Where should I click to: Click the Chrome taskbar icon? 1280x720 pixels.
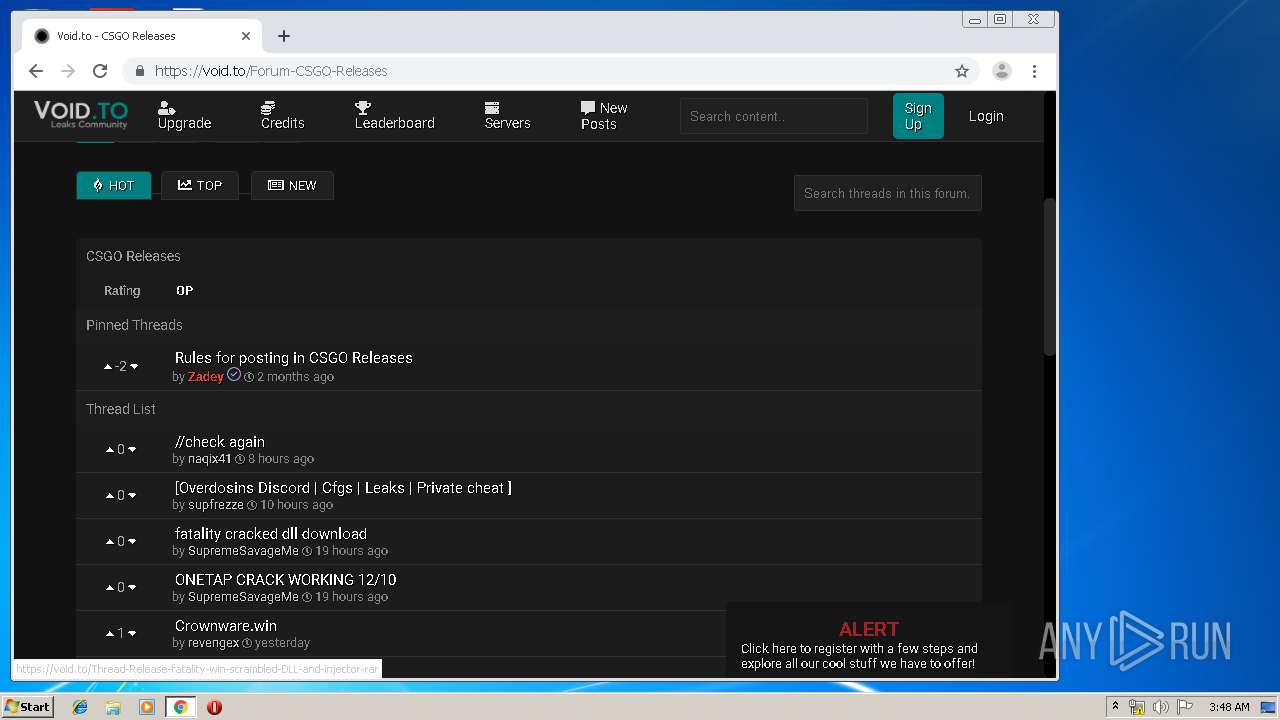point(181,707)
